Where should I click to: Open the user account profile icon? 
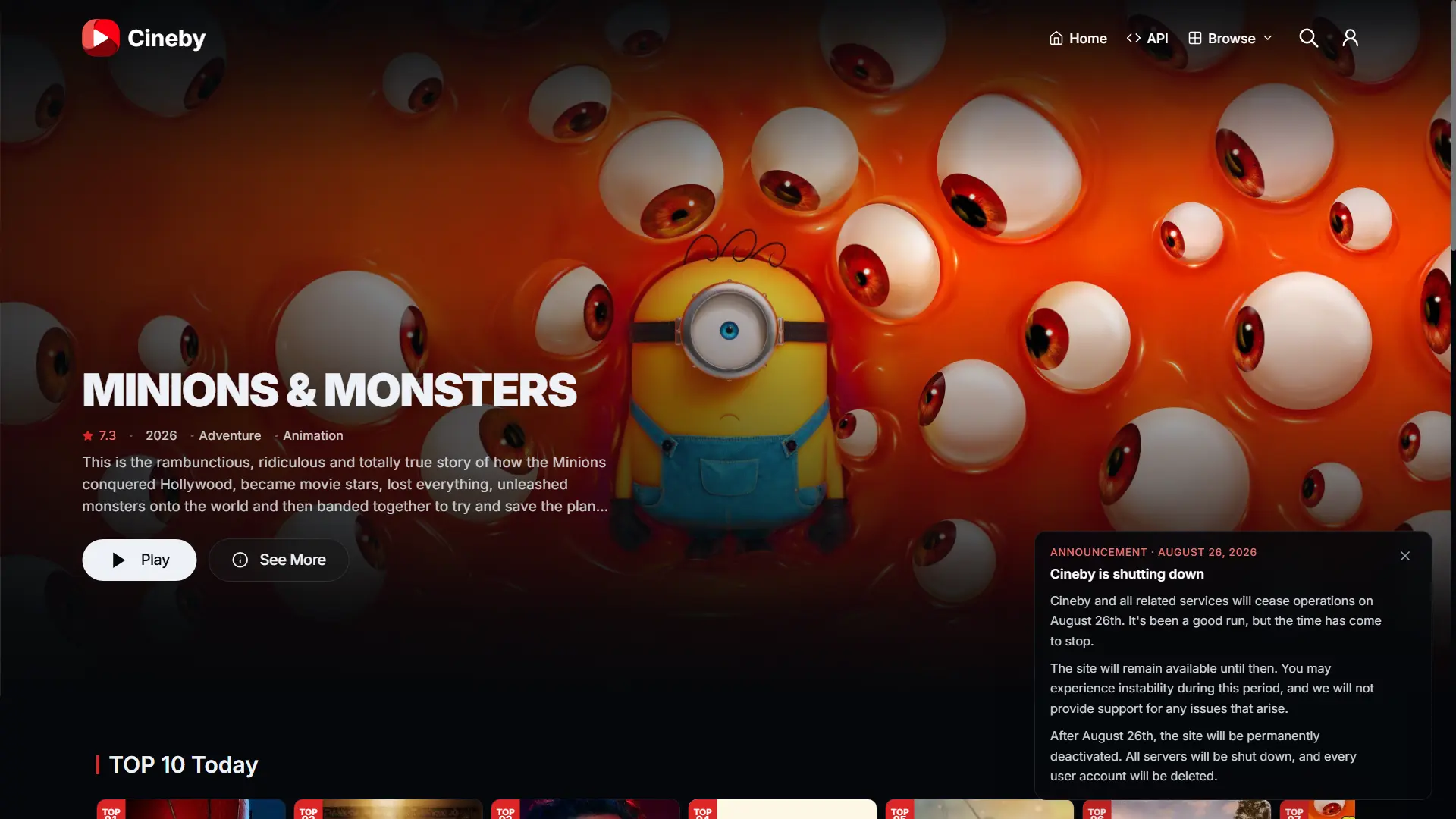[1350, 38]
